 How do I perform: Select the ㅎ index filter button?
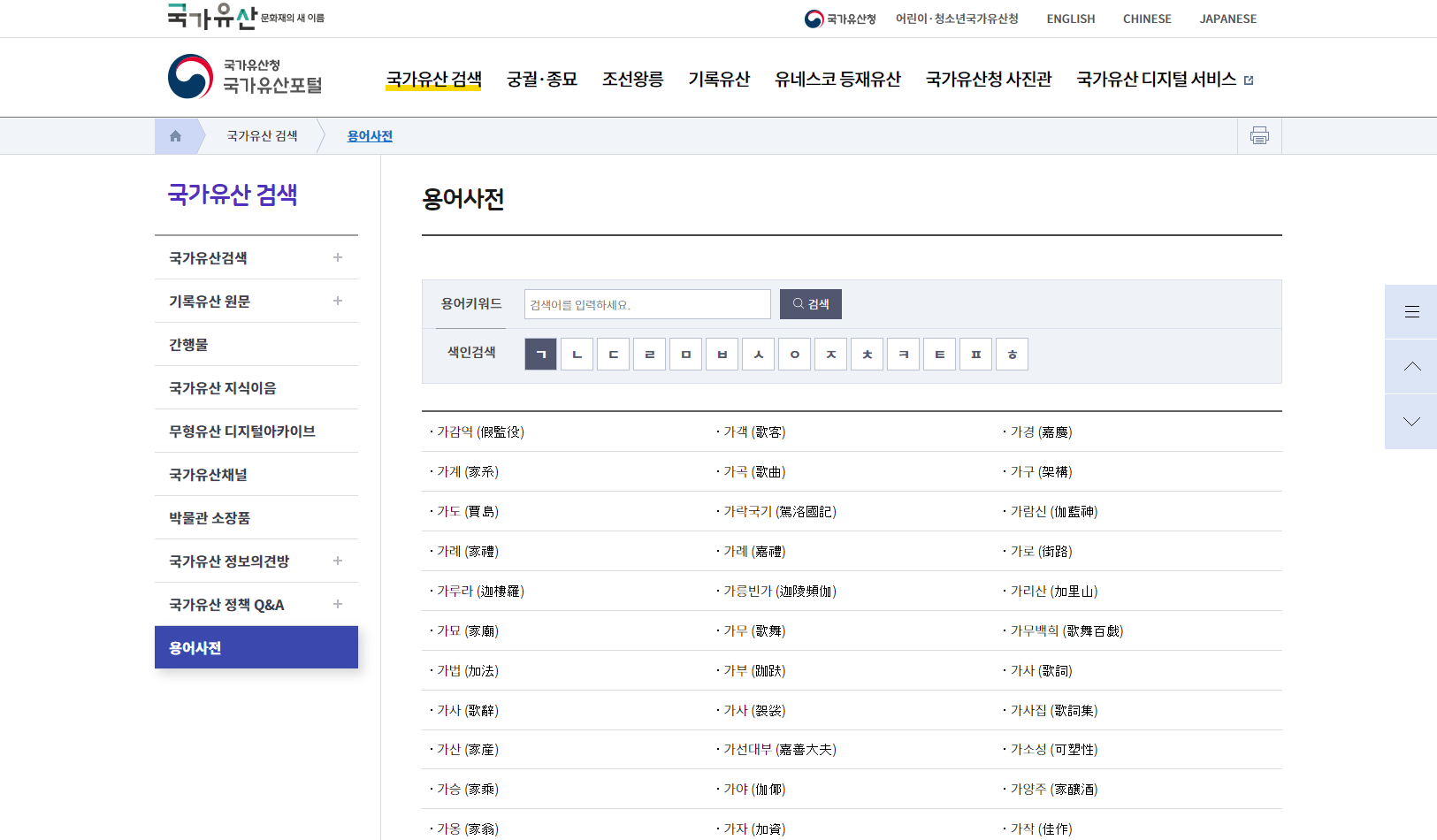click(x=1012, y=355)
